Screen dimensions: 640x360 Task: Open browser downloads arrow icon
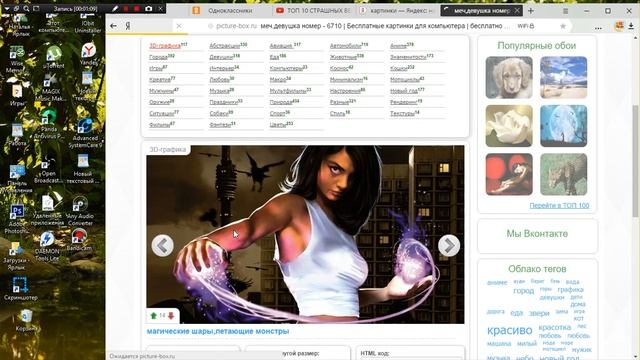pos(631,26)
